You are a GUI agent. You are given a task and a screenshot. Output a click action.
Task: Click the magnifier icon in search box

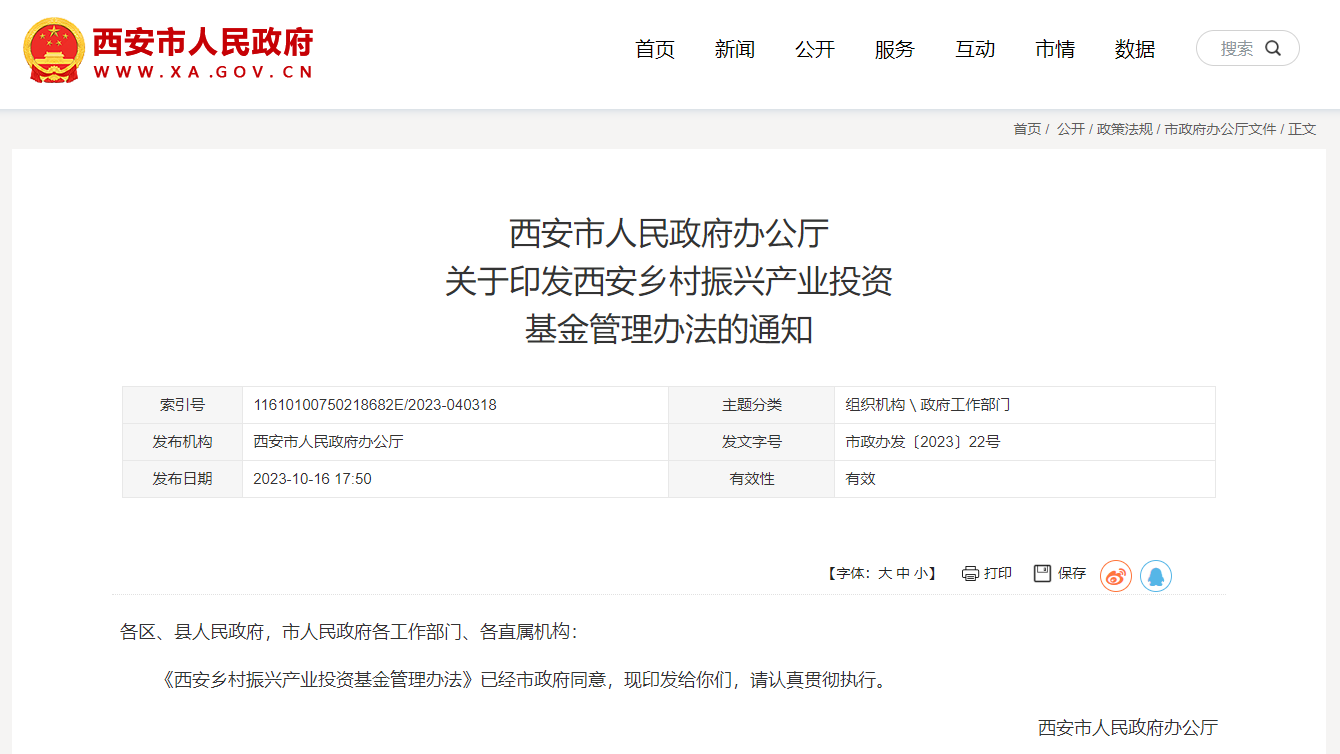point(1273,48)
